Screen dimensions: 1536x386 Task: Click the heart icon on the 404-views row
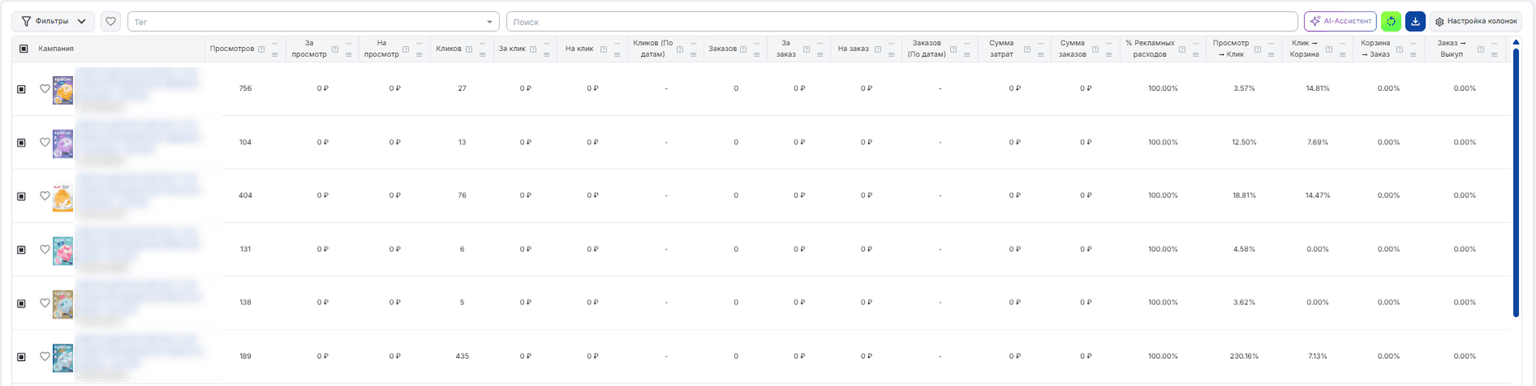(x=44, y=195)
